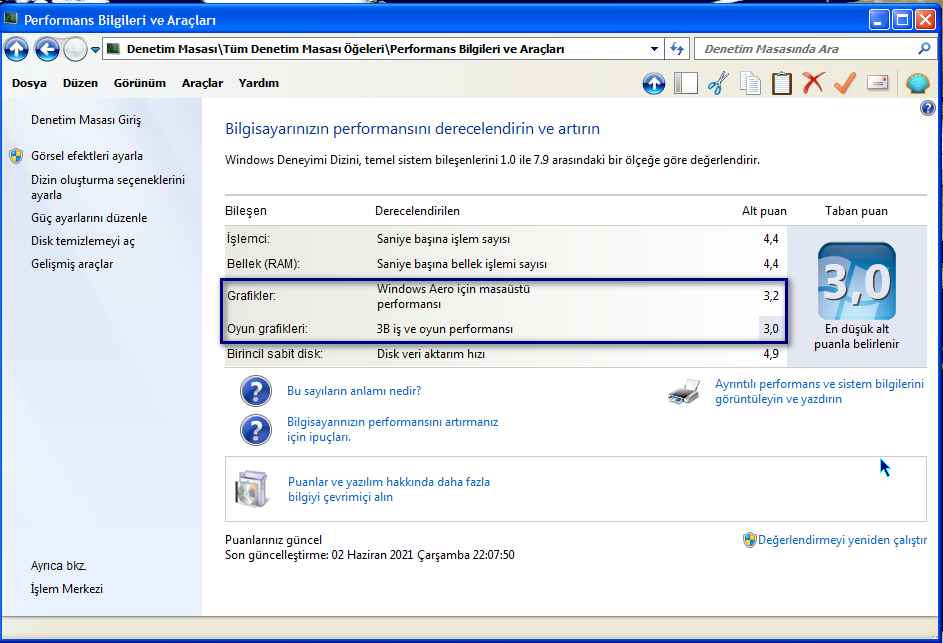
Task: Click the question icon beside 'Bu sayıların anlamı nedir?'
Action: pyautogui.click(x=256, y=391)
